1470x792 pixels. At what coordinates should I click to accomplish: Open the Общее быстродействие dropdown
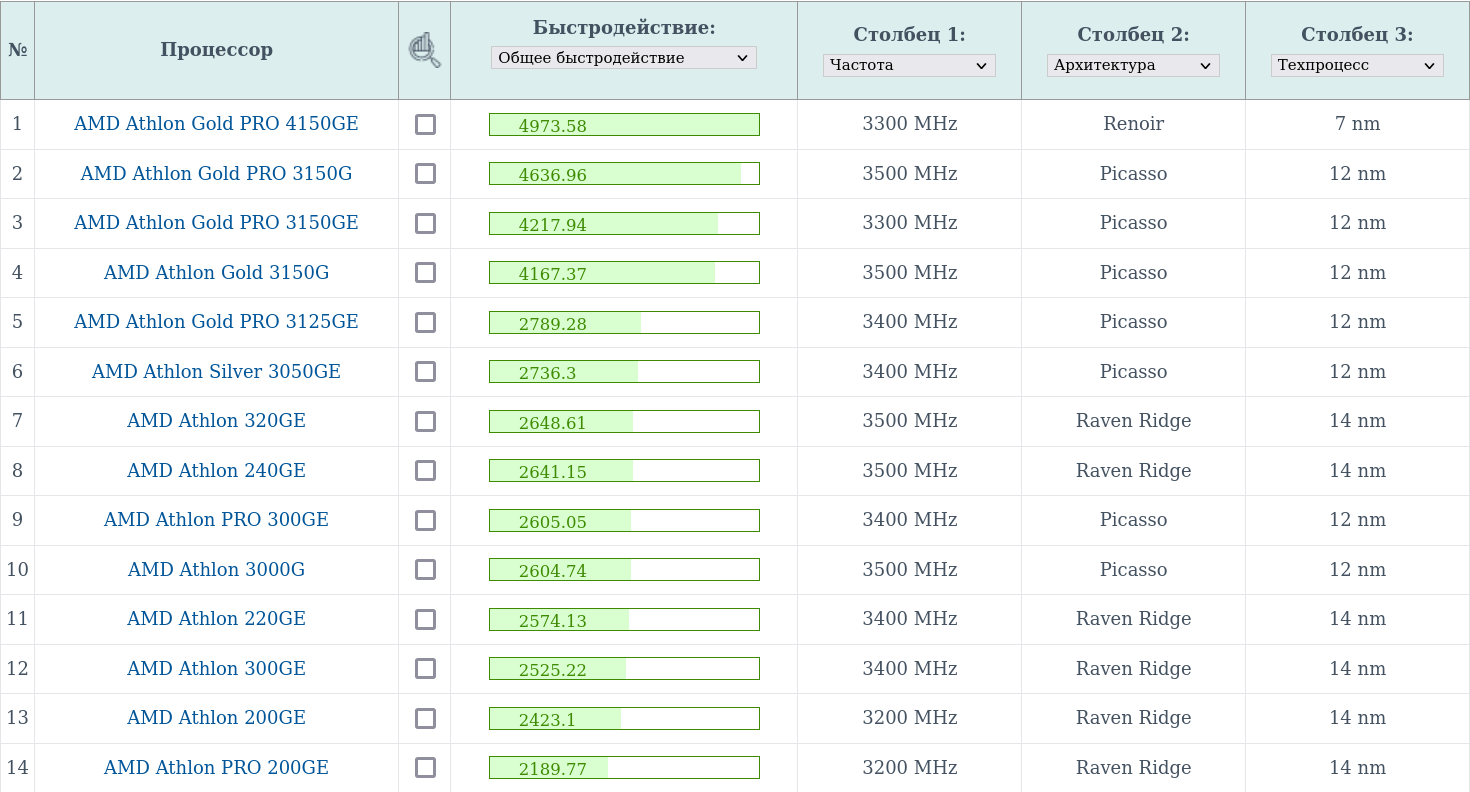[623, 58]
